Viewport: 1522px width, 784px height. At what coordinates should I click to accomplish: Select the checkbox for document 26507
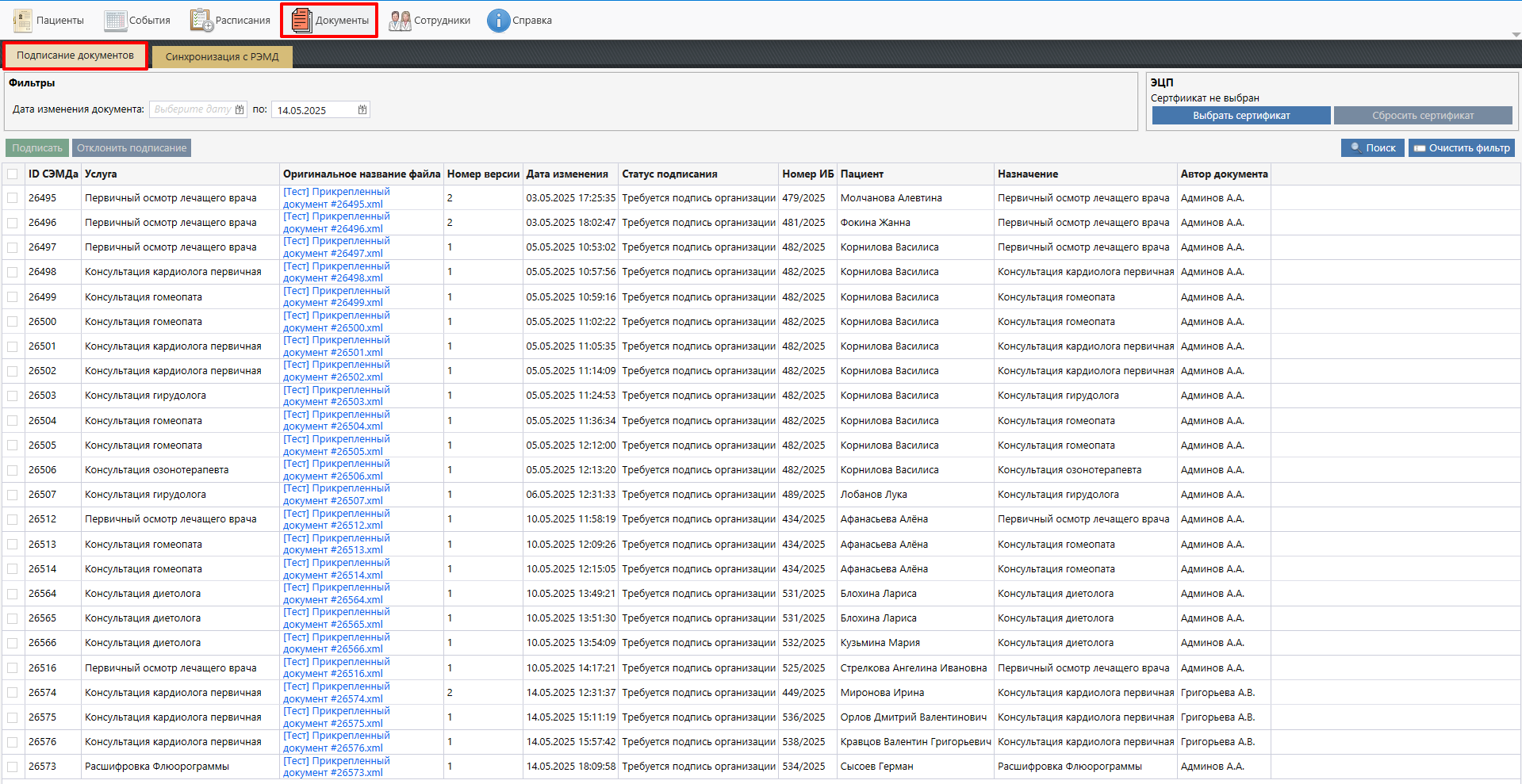pyautogui.click(x=13, y=495)
